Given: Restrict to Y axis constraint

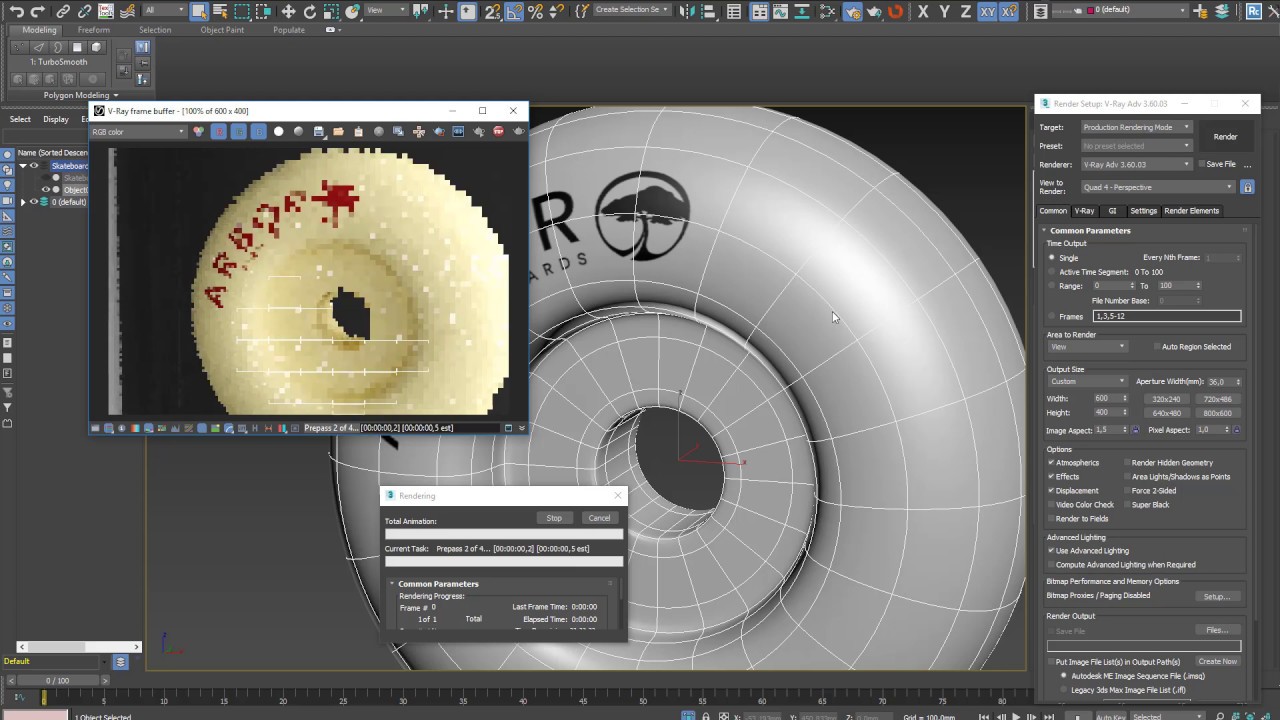Looking at the screenshot, I should [x=944, y=11].
